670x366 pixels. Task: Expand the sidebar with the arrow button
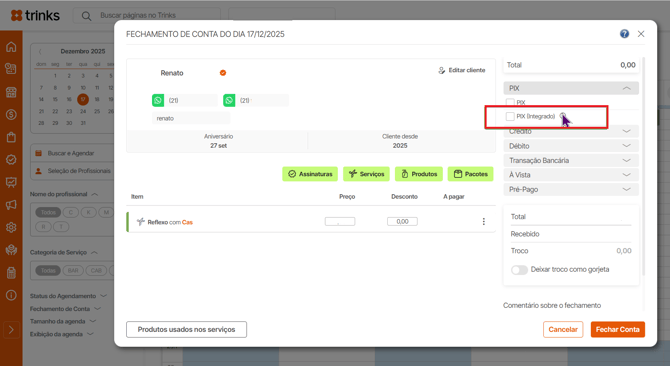coord(11,330)
